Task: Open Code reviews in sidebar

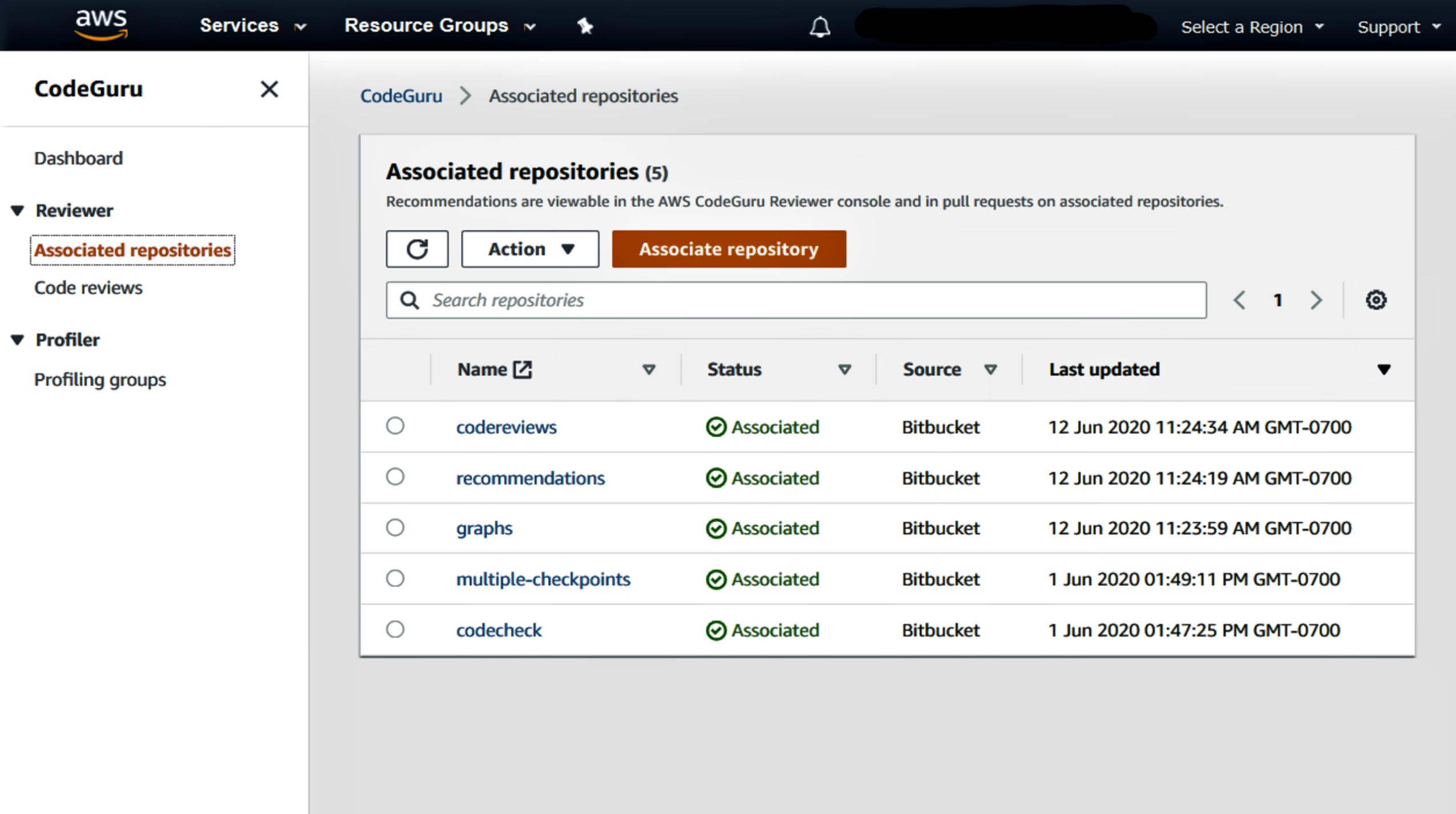Action: point(88,288)
